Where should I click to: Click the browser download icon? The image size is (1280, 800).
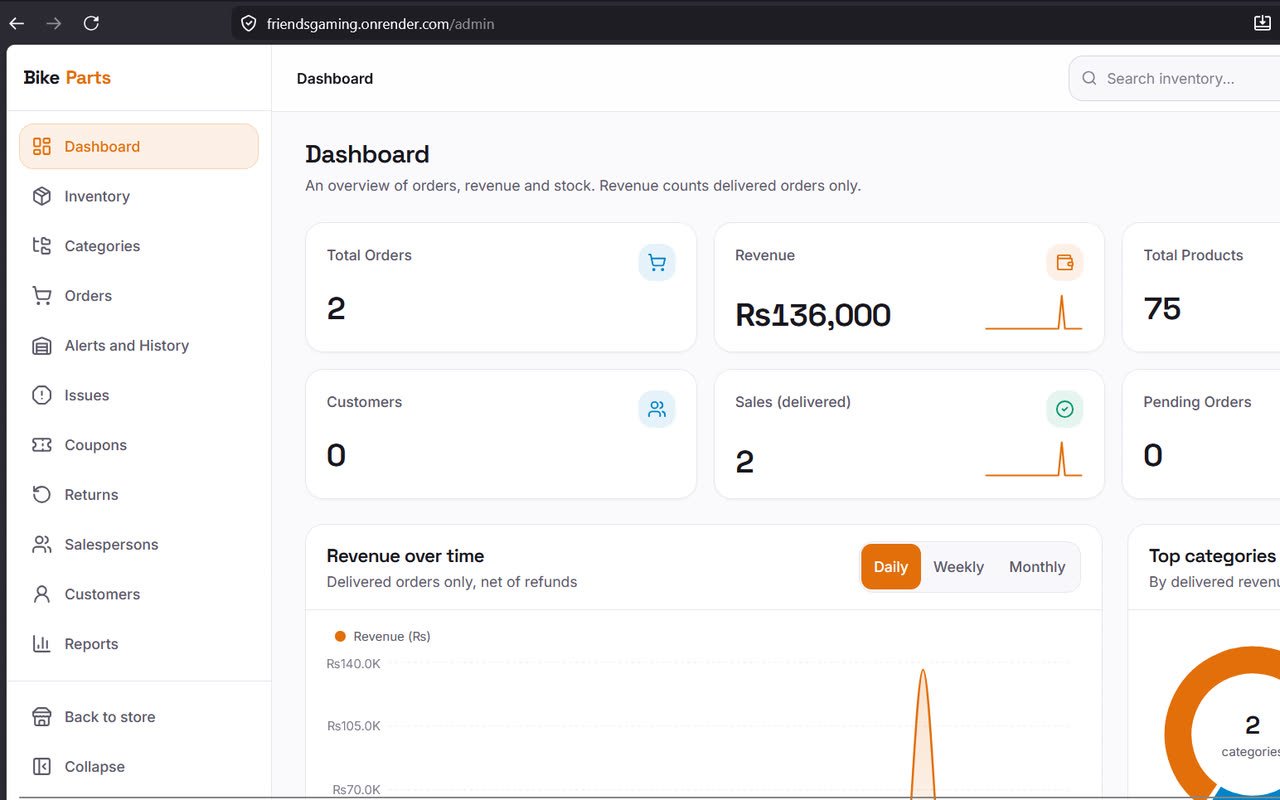pyautogui.click(x=1262, y=23)
